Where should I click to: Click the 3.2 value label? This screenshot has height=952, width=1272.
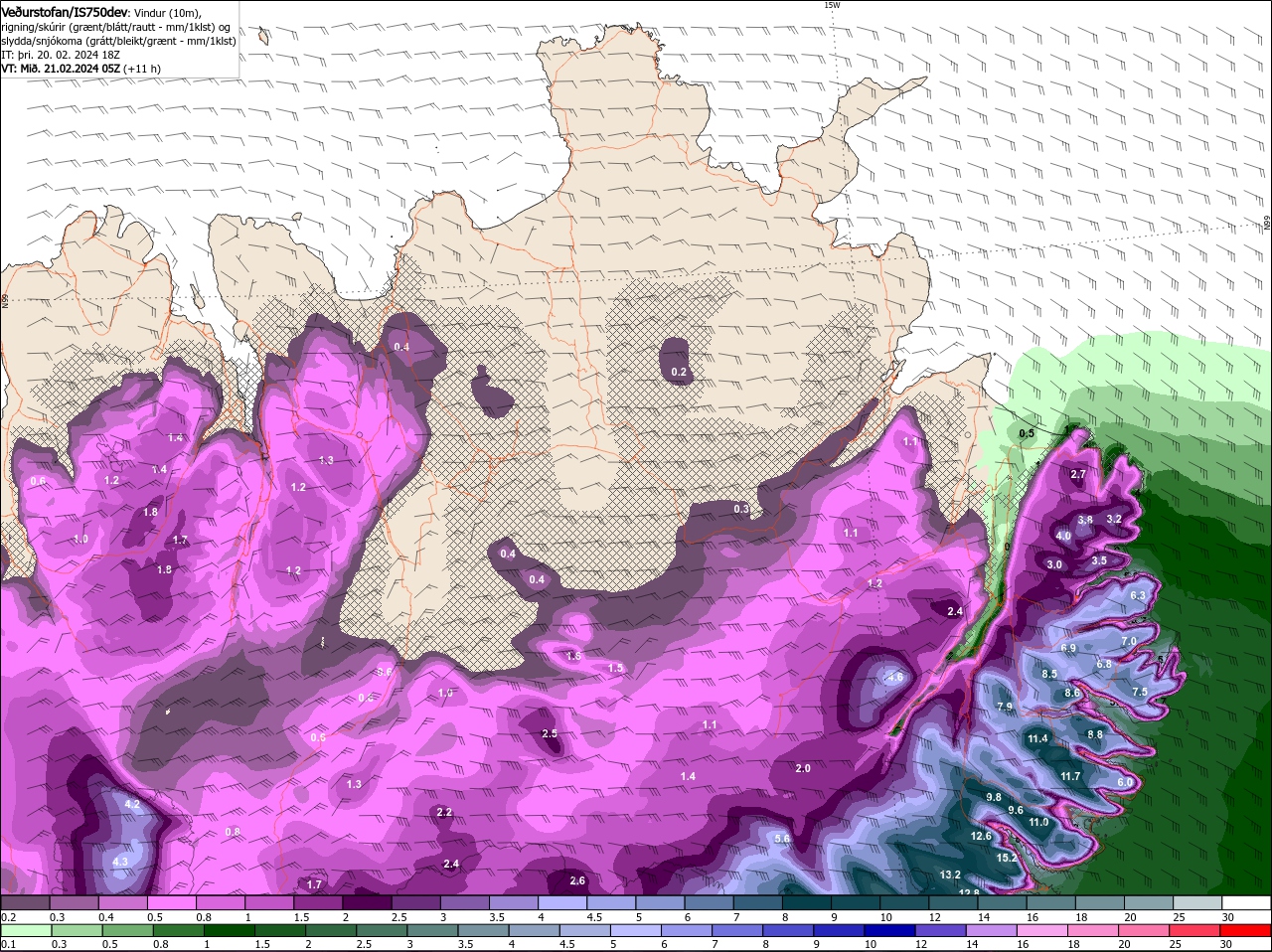coord(1114,519)
